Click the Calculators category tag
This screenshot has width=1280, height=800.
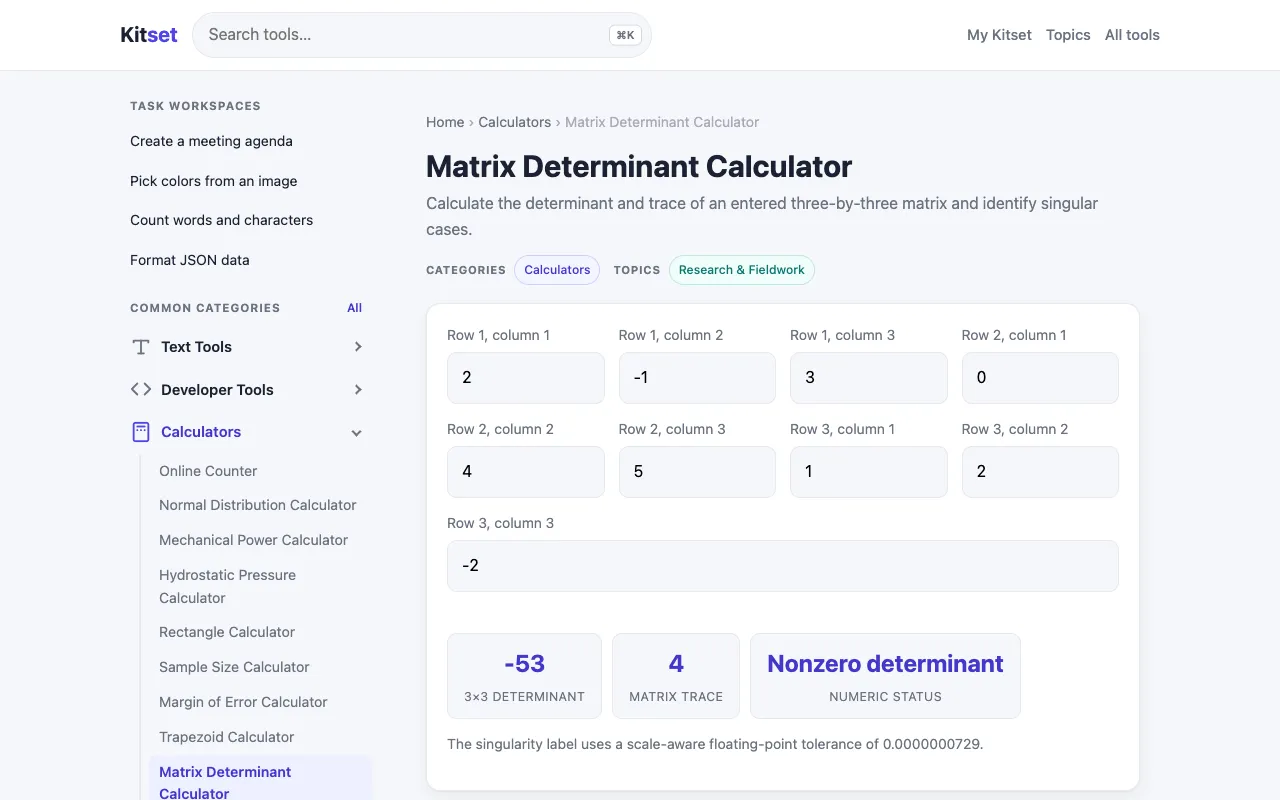557,270
